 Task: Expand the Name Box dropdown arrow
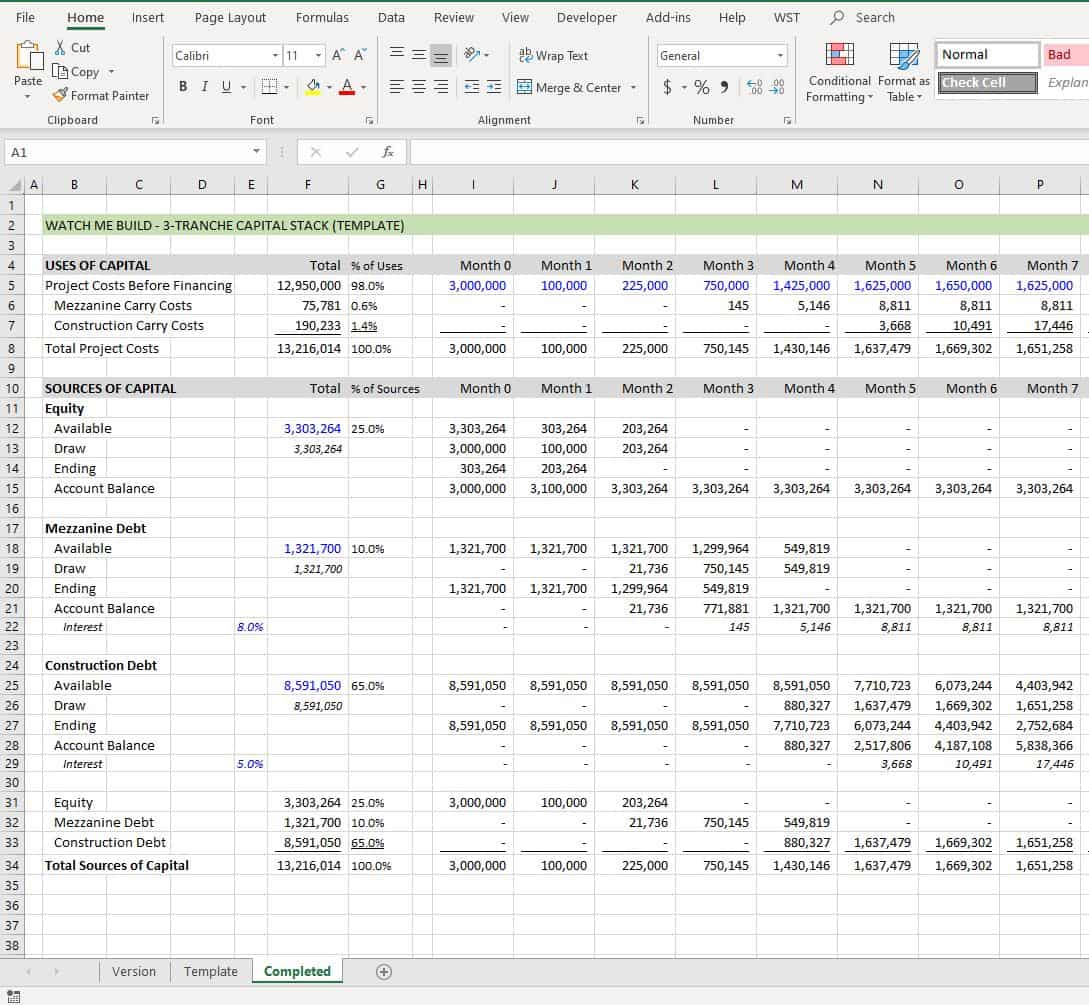point(256,151)
